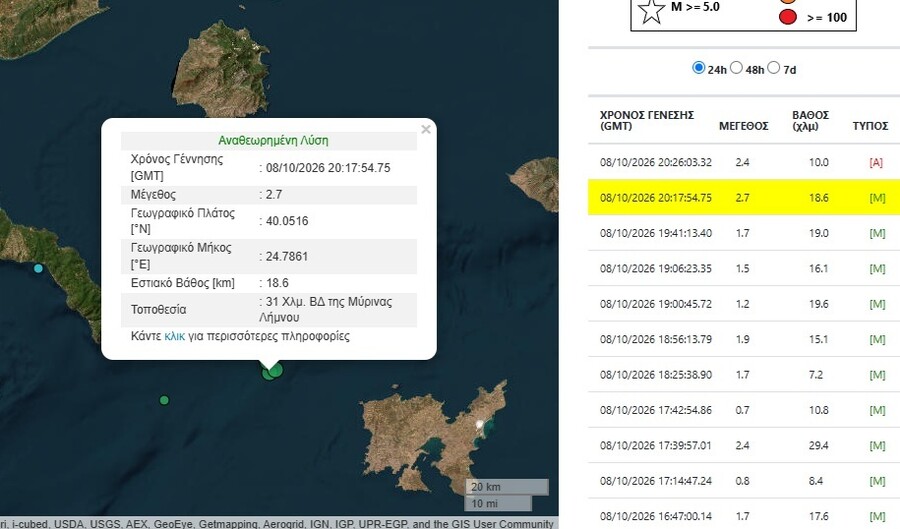Click the large green epicenter marker below the popup
900x529 pixels.
[x=276, y=369]
